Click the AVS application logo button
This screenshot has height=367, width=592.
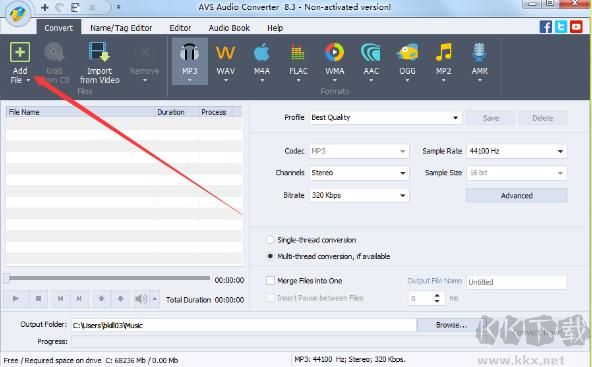18,14
